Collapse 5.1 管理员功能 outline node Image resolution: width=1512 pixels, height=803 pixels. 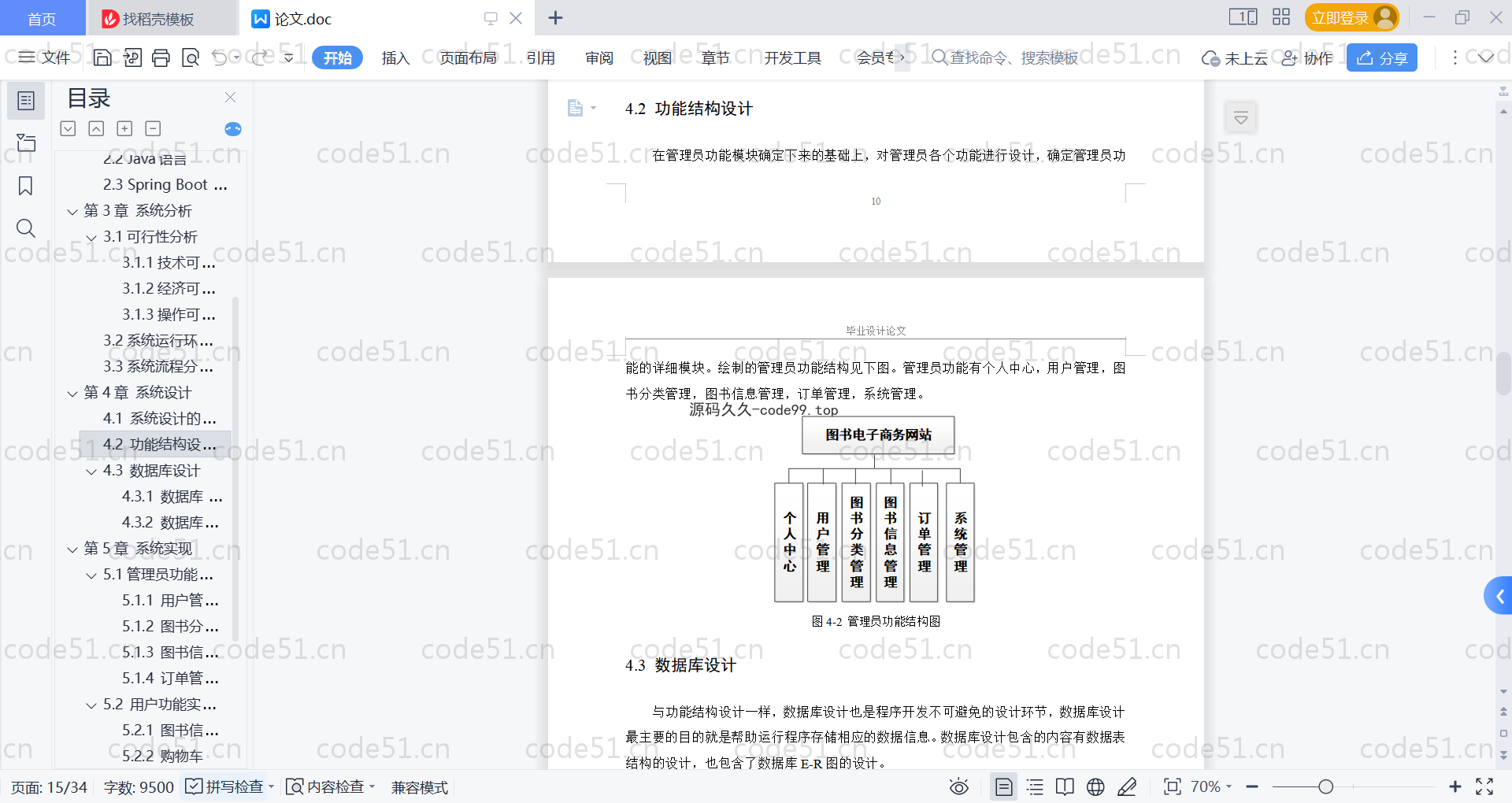pos(91,575)
